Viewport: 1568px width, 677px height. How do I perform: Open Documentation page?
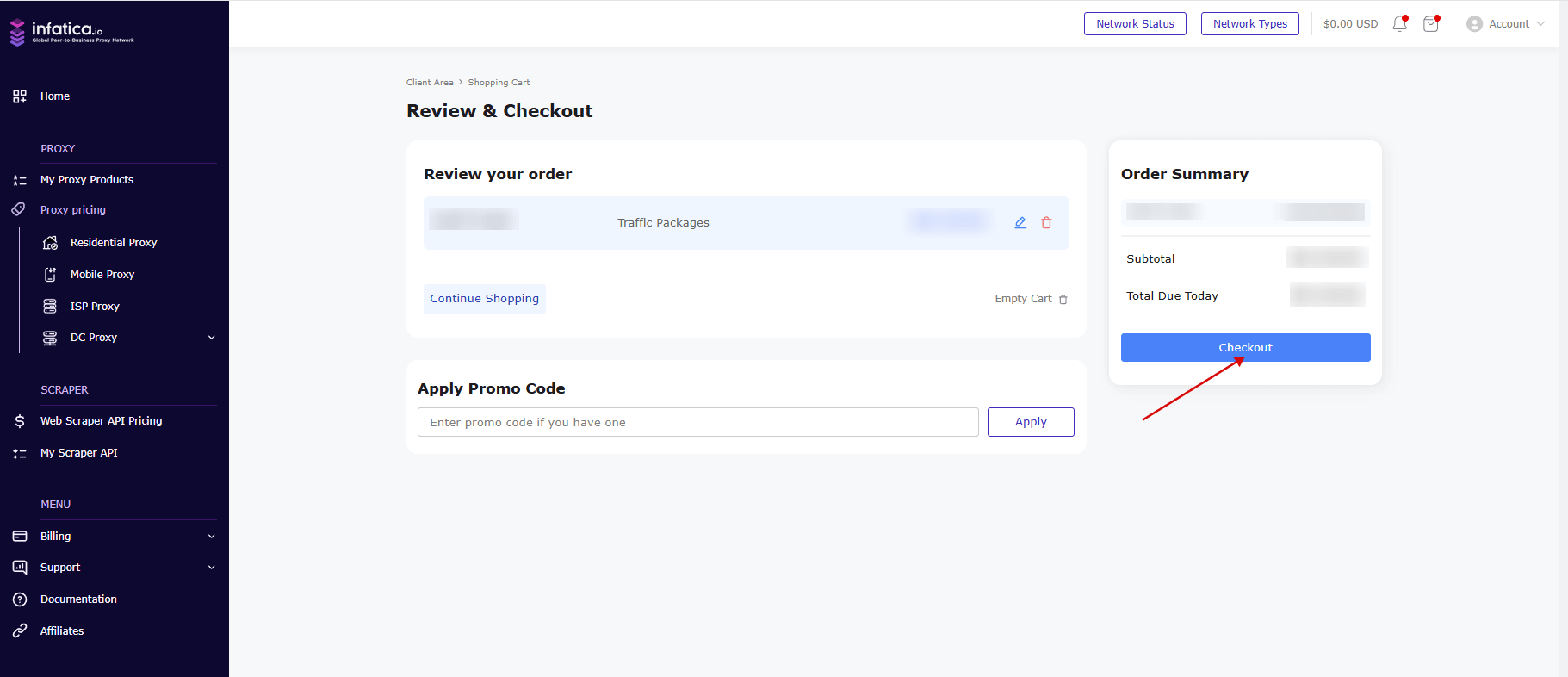(x=78, y=599)
